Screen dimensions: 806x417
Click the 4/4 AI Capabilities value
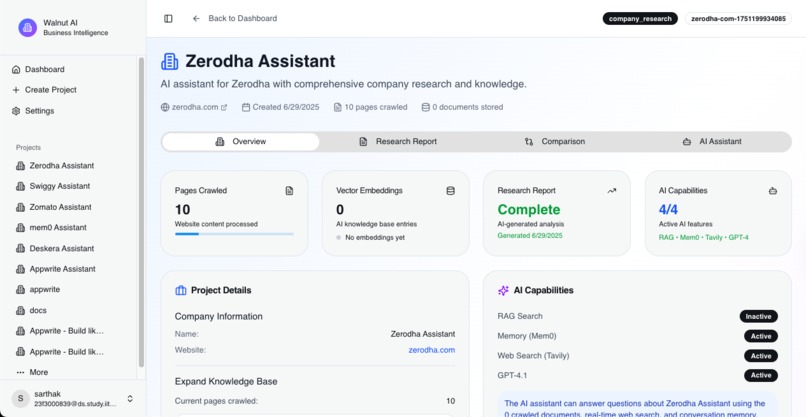click(668, 210)
